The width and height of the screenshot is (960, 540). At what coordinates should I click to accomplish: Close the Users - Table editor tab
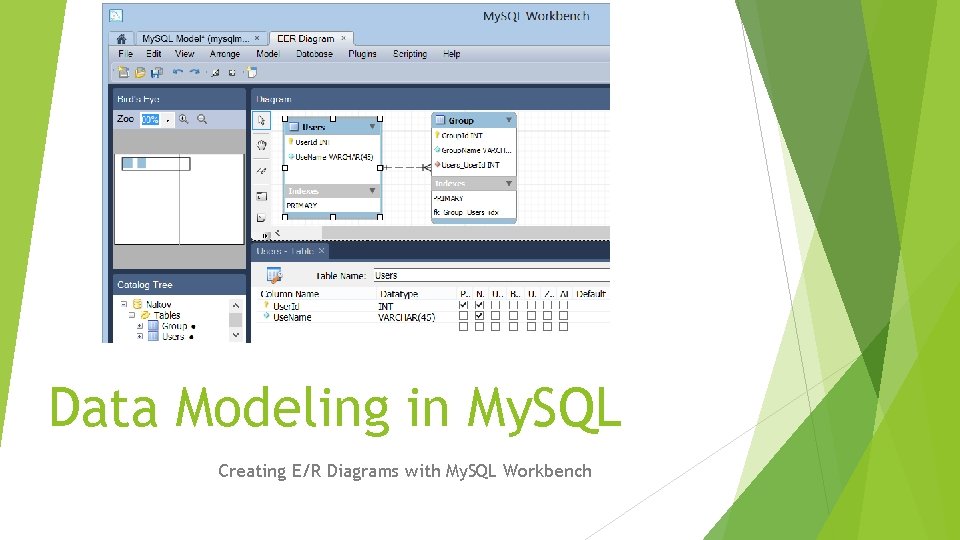(x=321, y=251)
